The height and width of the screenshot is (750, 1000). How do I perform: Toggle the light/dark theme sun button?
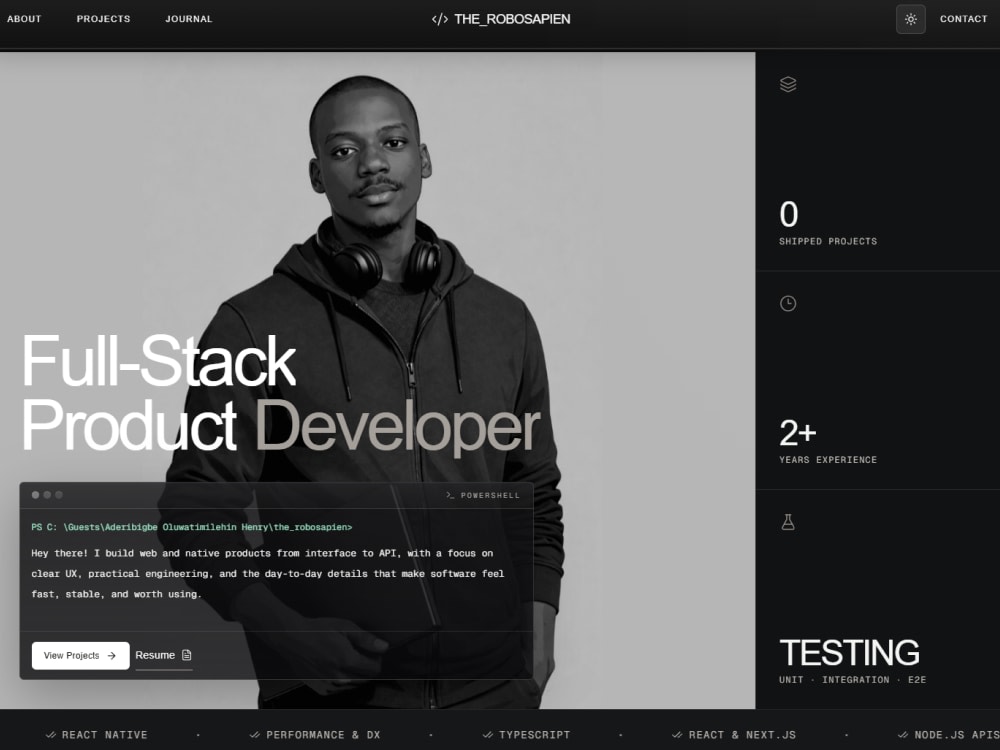(x=910, y=19)
